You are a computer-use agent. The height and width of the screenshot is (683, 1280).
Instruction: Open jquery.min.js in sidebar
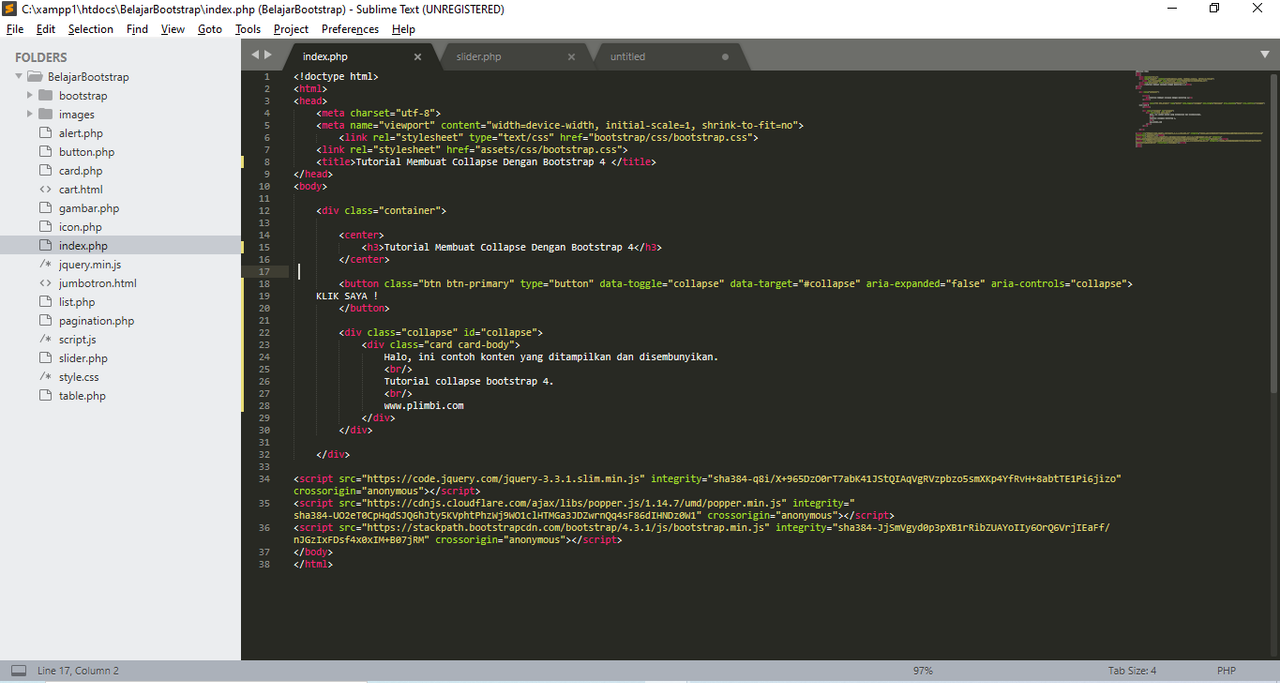coord(90,264)
